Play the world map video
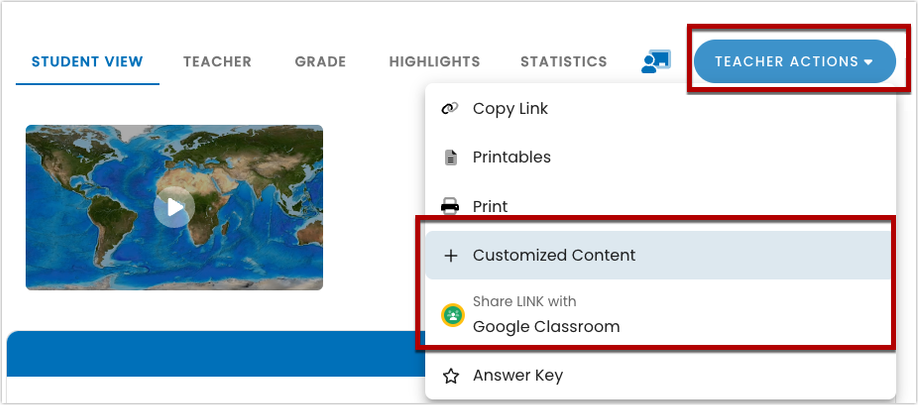Screen dimensions: 919x406 click(x=174, y=207)
